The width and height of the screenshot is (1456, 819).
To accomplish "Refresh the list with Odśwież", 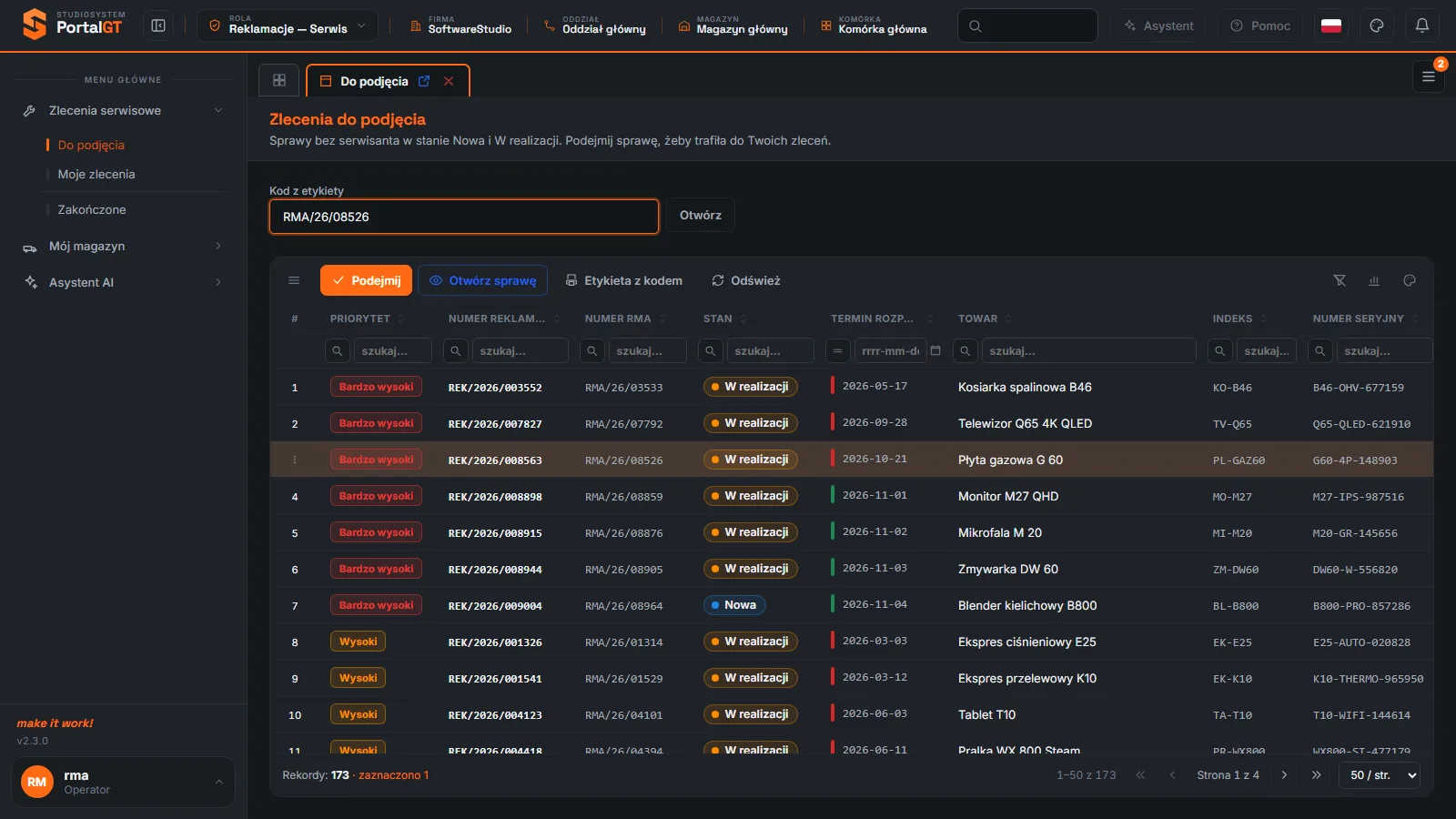I will 746,280.
